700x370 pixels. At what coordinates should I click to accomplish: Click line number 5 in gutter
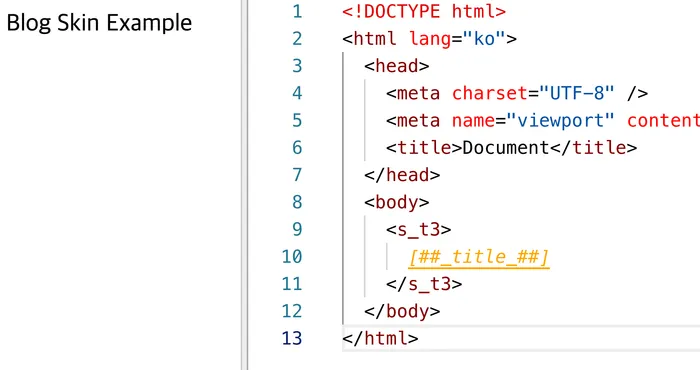tap(297, 121)
